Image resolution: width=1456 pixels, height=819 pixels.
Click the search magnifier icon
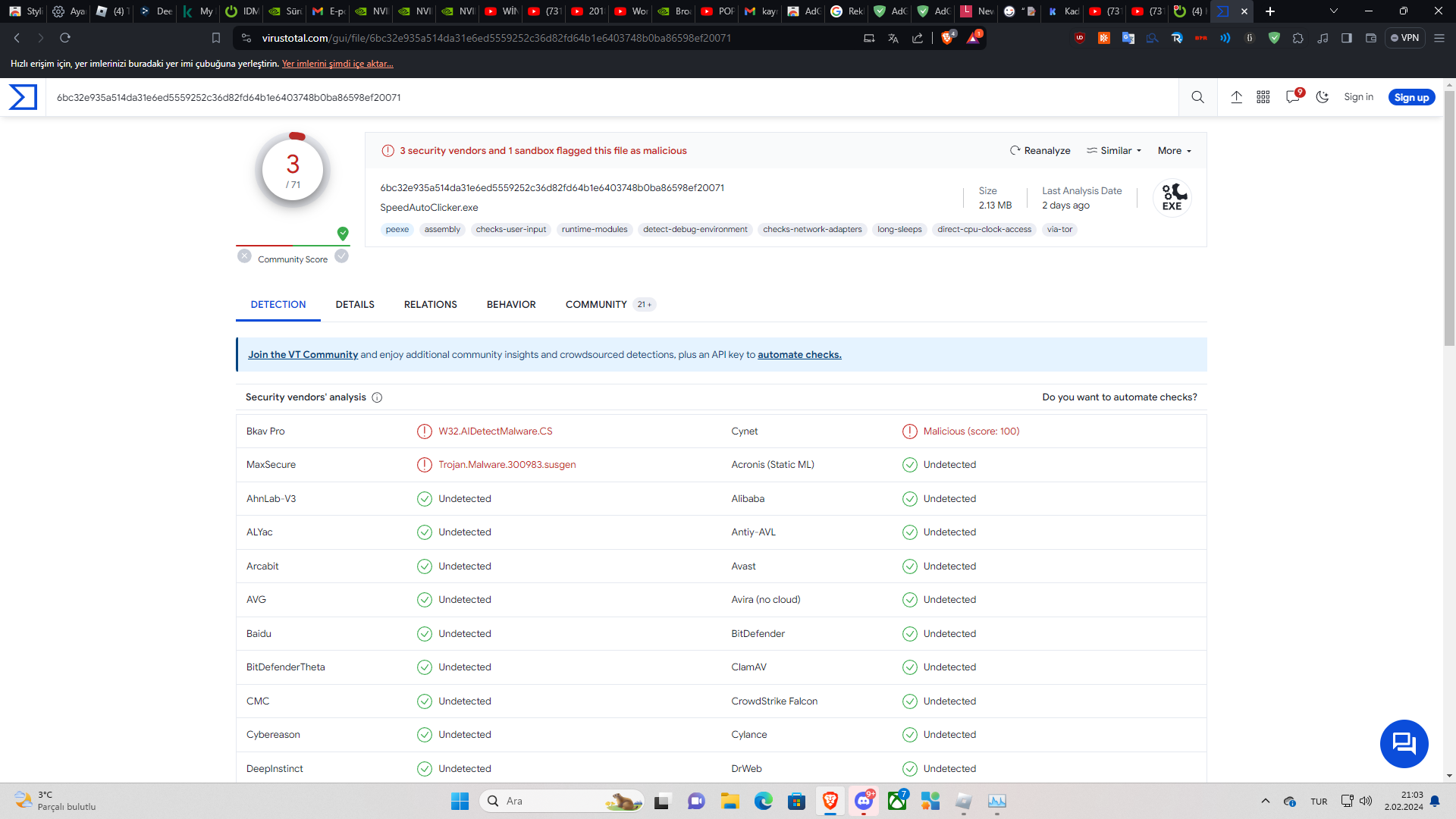point(1197,97)
